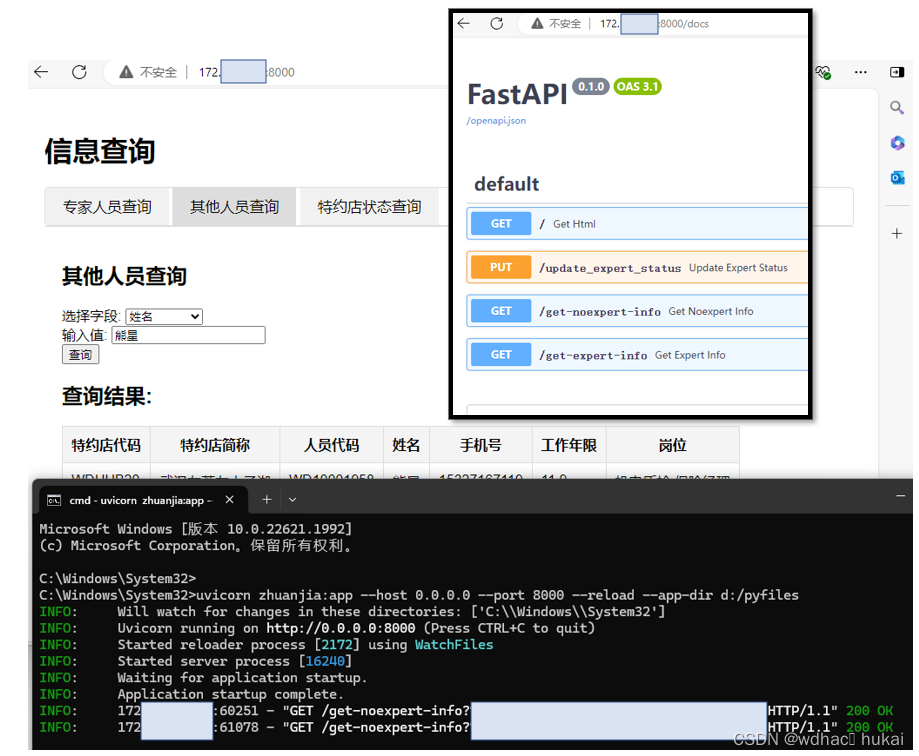The height and width of the screenshot is (756, 919).
Task: Click the OAS 3.1 badge
Action: click(x=638, y=87)
